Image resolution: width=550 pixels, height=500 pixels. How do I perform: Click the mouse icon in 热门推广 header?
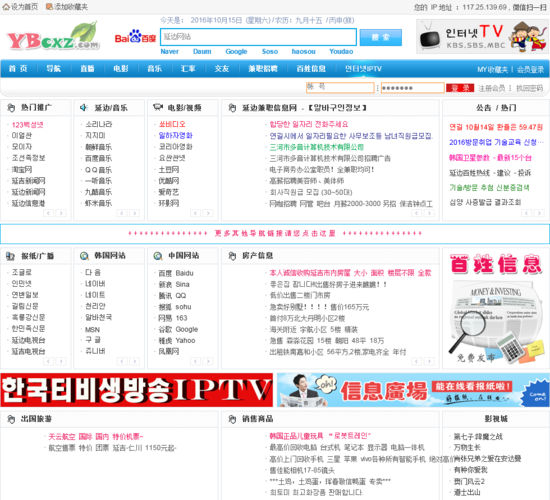click(11, 108)
